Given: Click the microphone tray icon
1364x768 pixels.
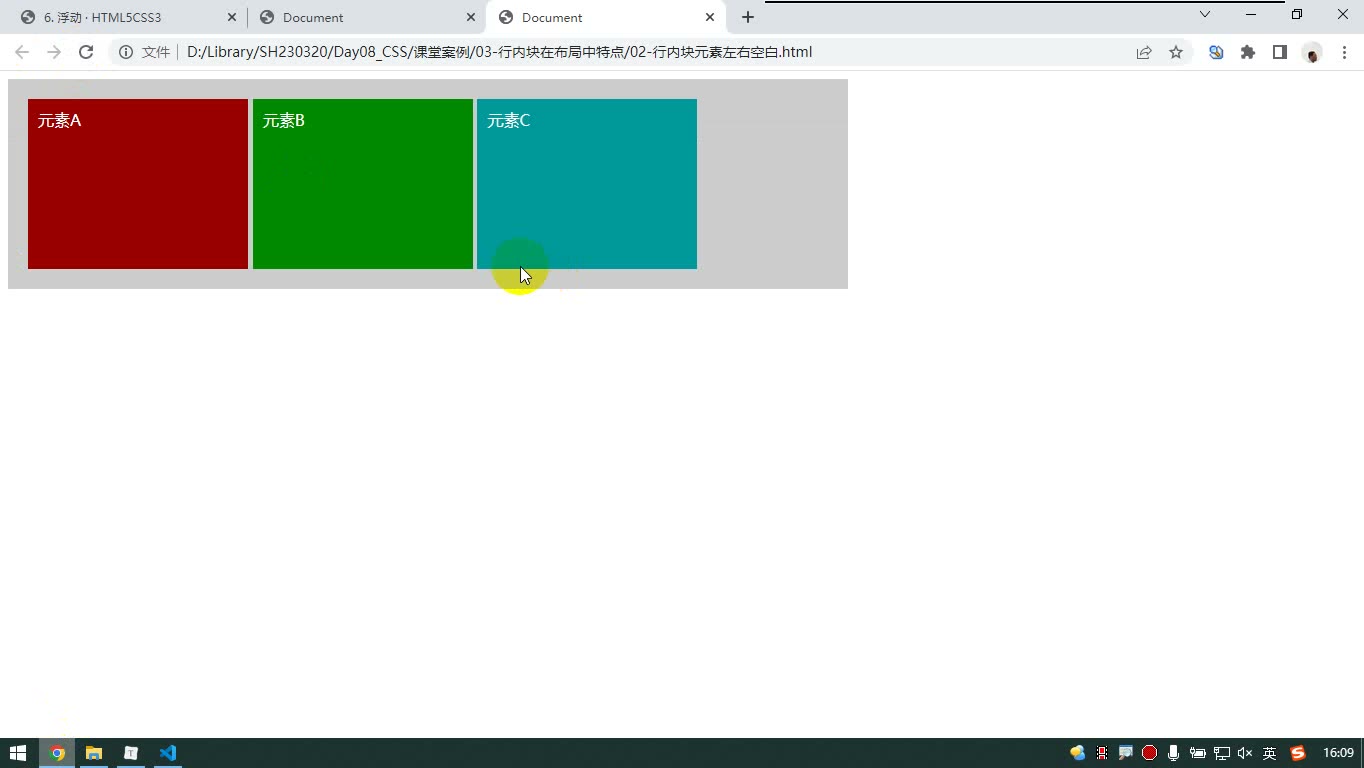Looking at the screenshot, I should pos(1173,753).
